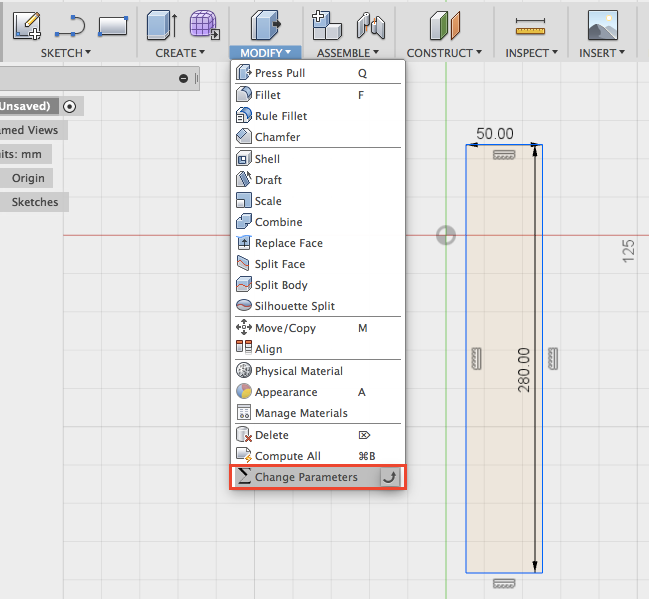Click the Joint icon in Assemble

coord(371,26)
